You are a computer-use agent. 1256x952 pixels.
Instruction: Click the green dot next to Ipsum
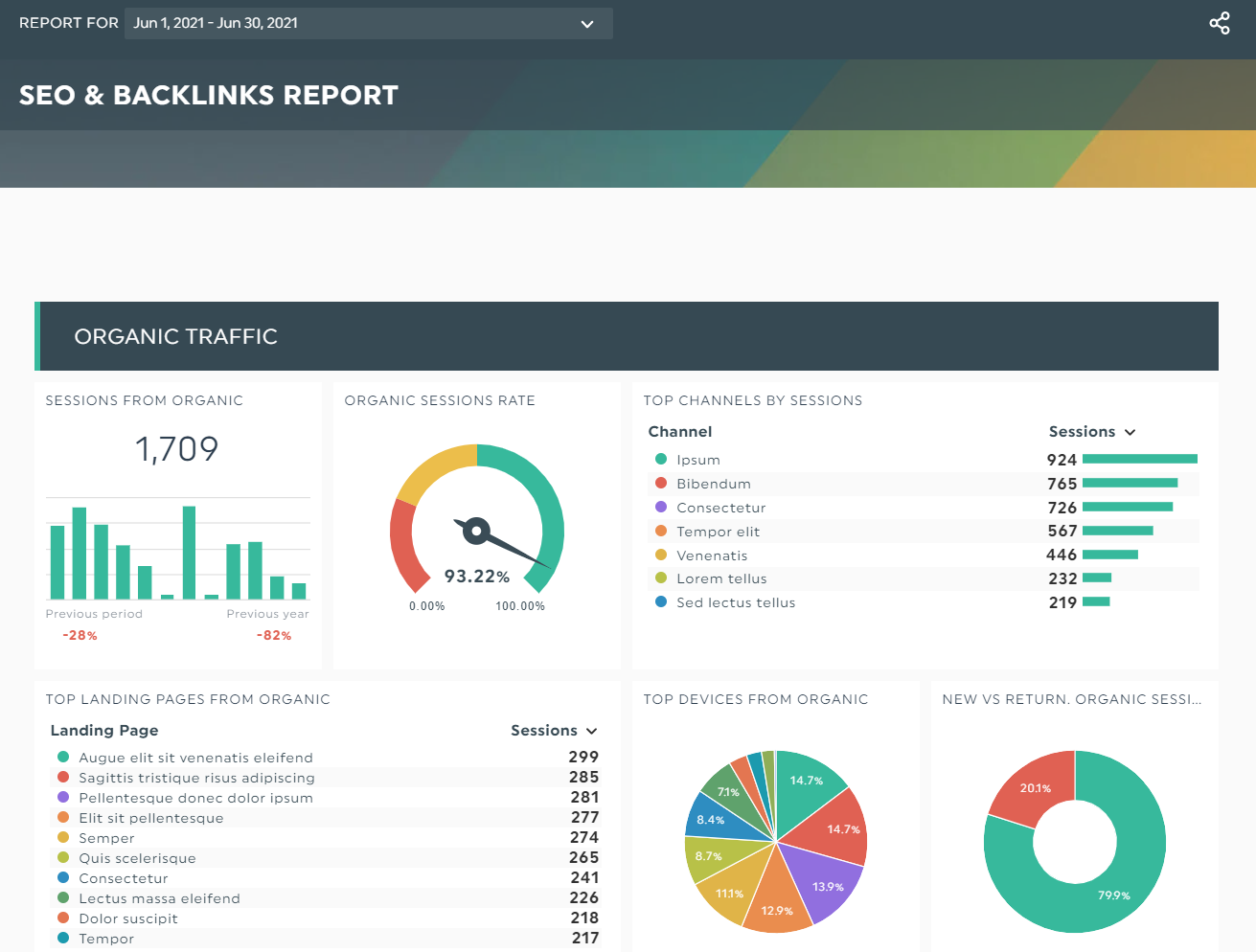click(x=661, y=460)
